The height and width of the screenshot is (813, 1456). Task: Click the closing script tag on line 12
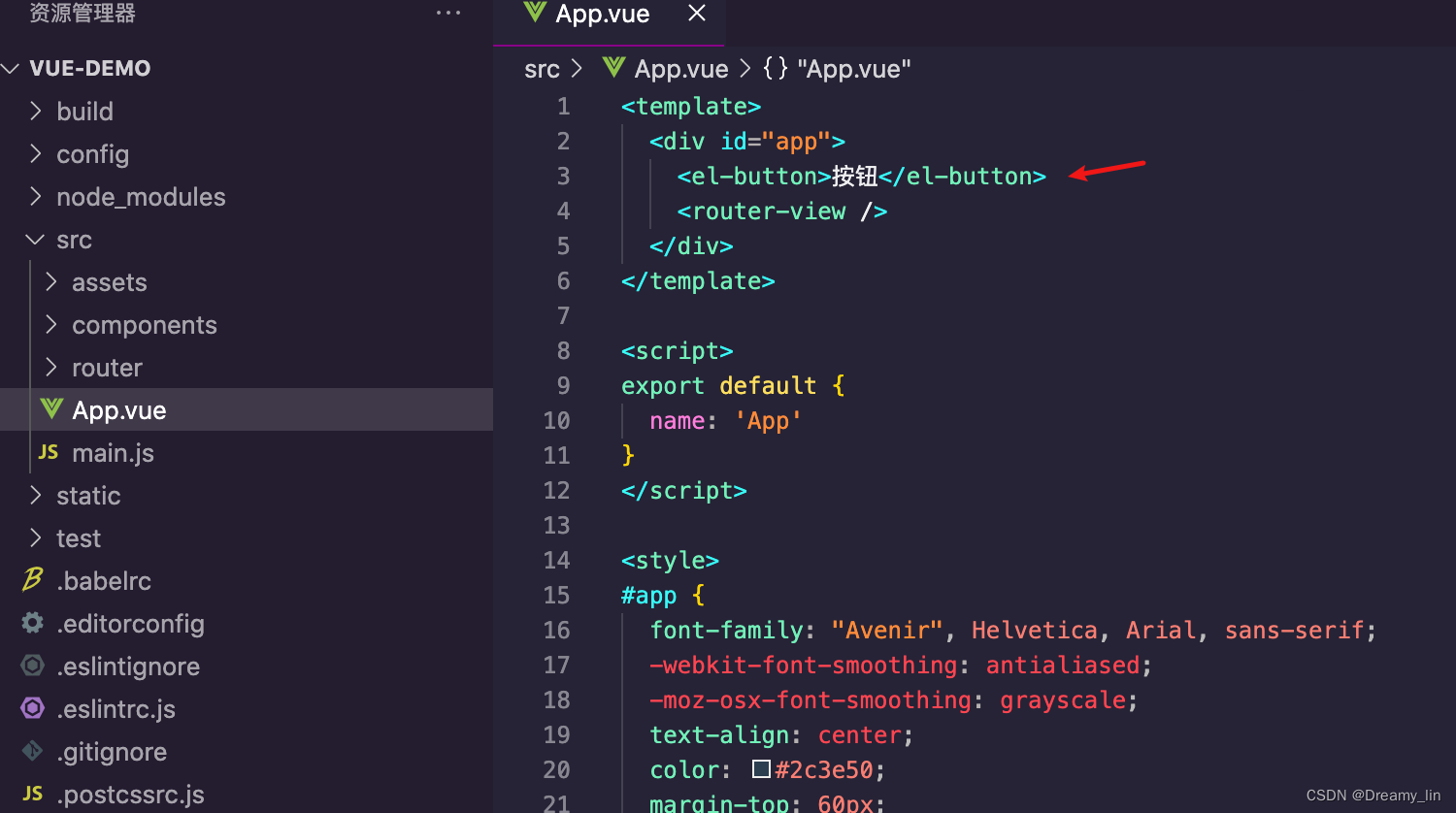[x=684, y=490]
